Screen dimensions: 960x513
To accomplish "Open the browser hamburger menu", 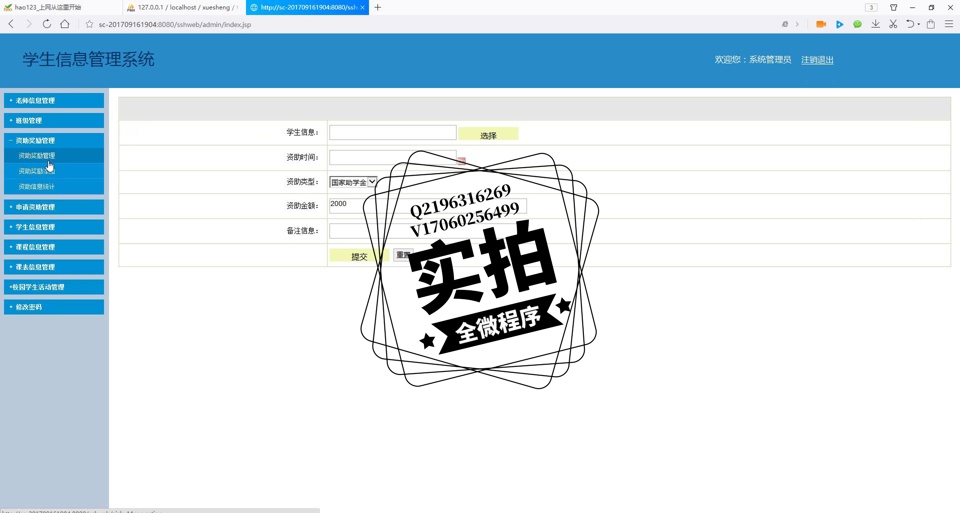I will tap(949, 24).
